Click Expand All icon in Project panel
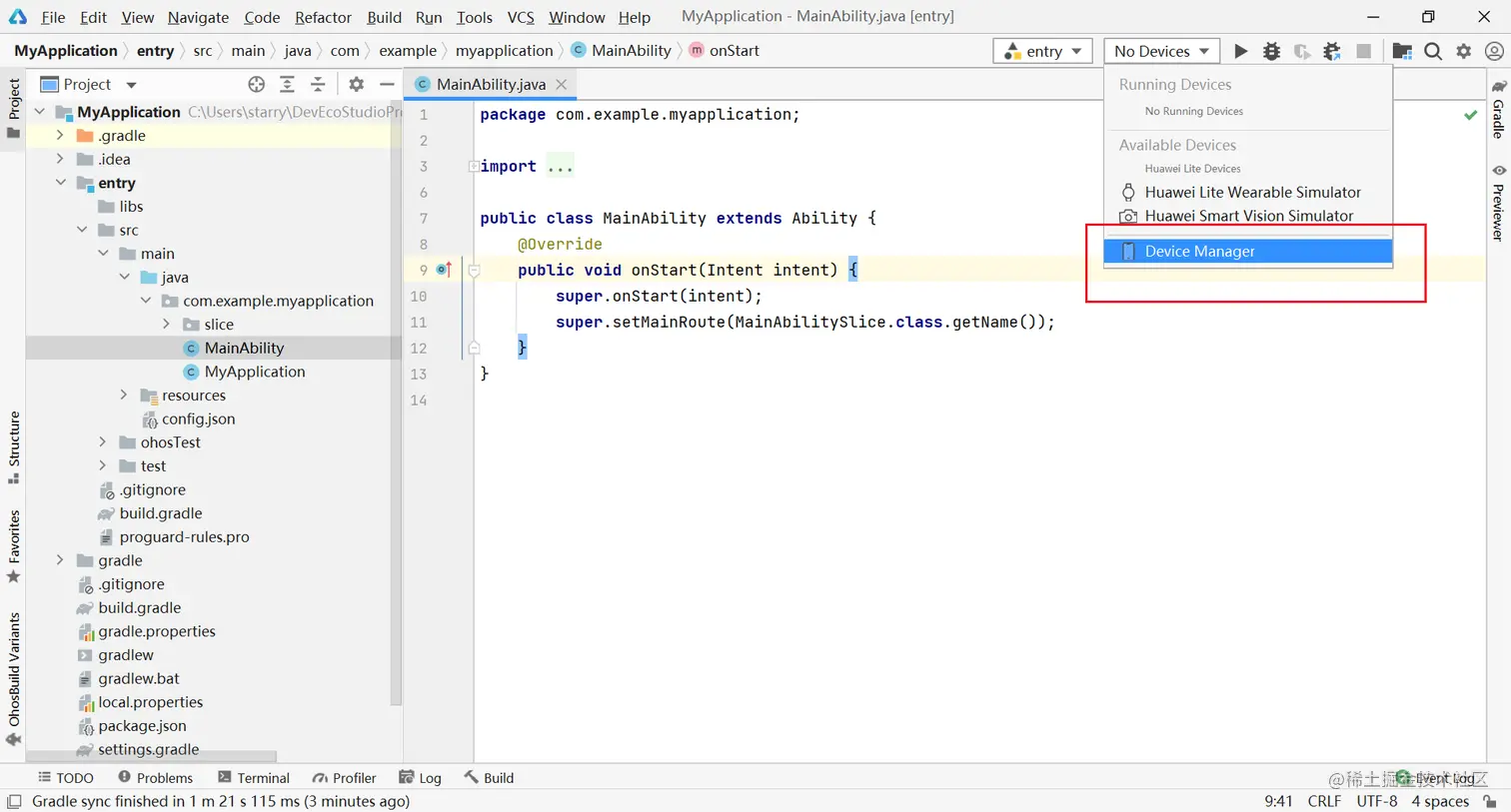Viewport: 1511px width, 812px height. click(x=287, y=85)
